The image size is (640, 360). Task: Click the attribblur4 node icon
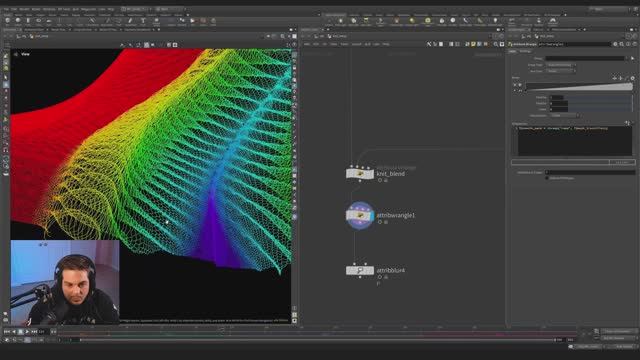click(x=360, y=270)
